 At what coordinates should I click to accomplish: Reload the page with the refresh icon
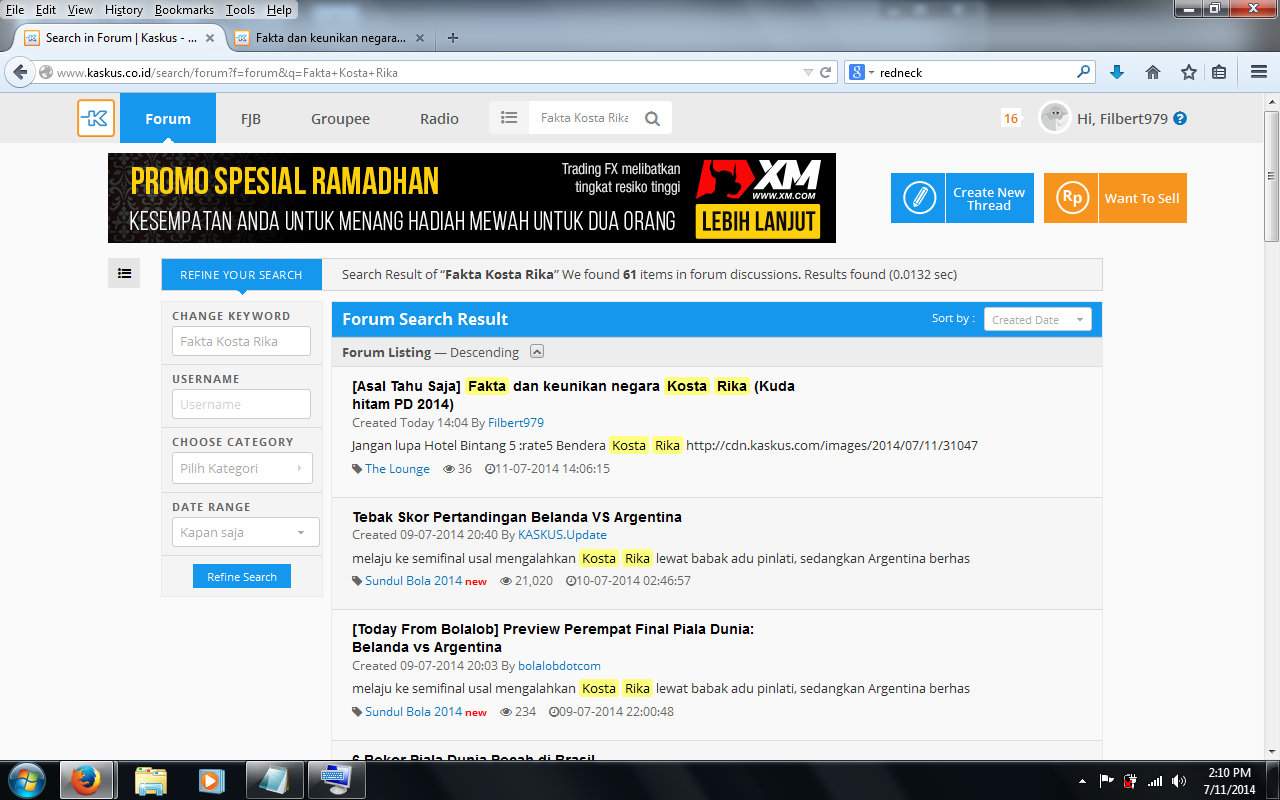coord(826,72)
